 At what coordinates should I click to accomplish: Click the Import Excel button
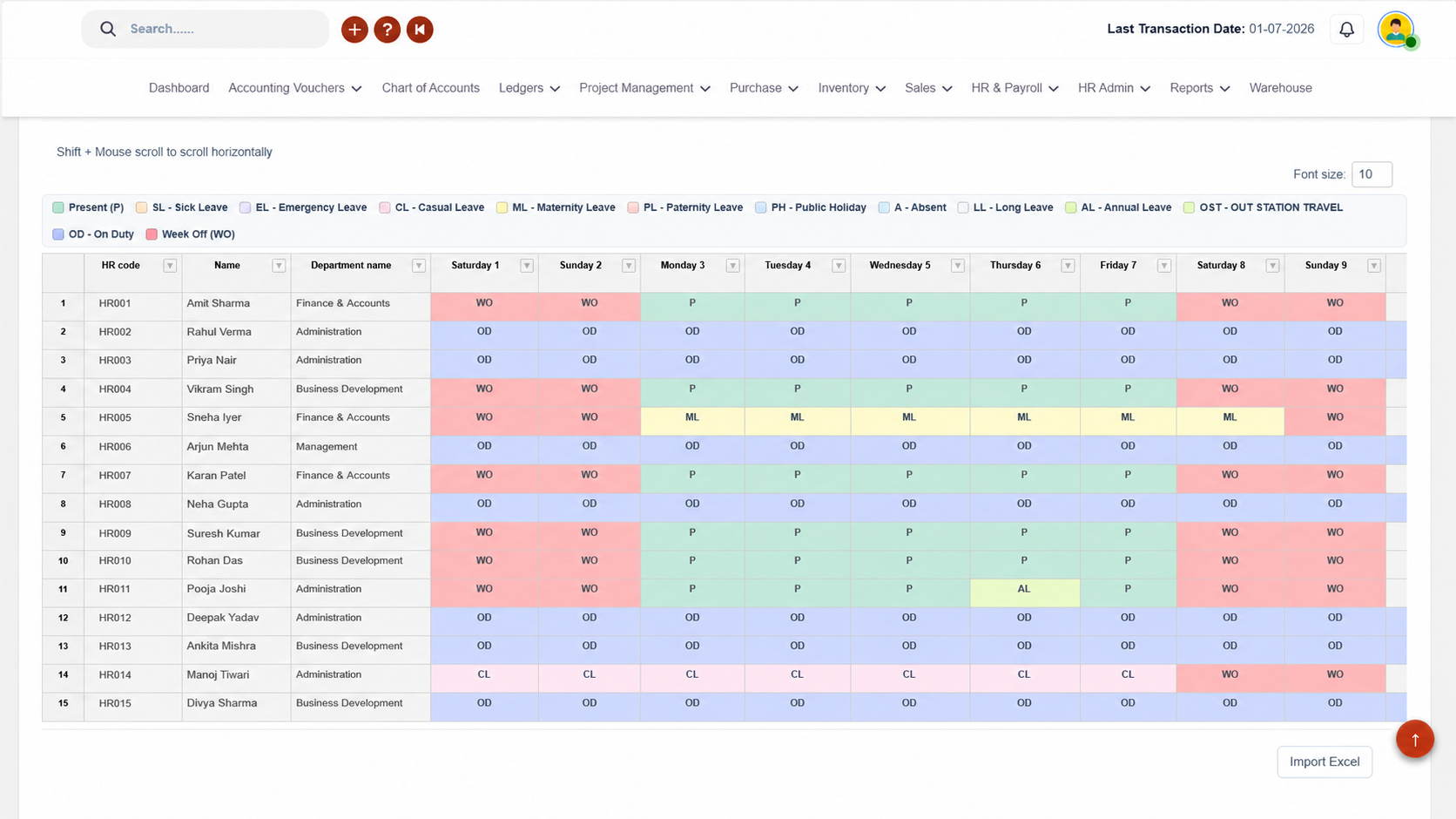click(x=1325, y=761)
